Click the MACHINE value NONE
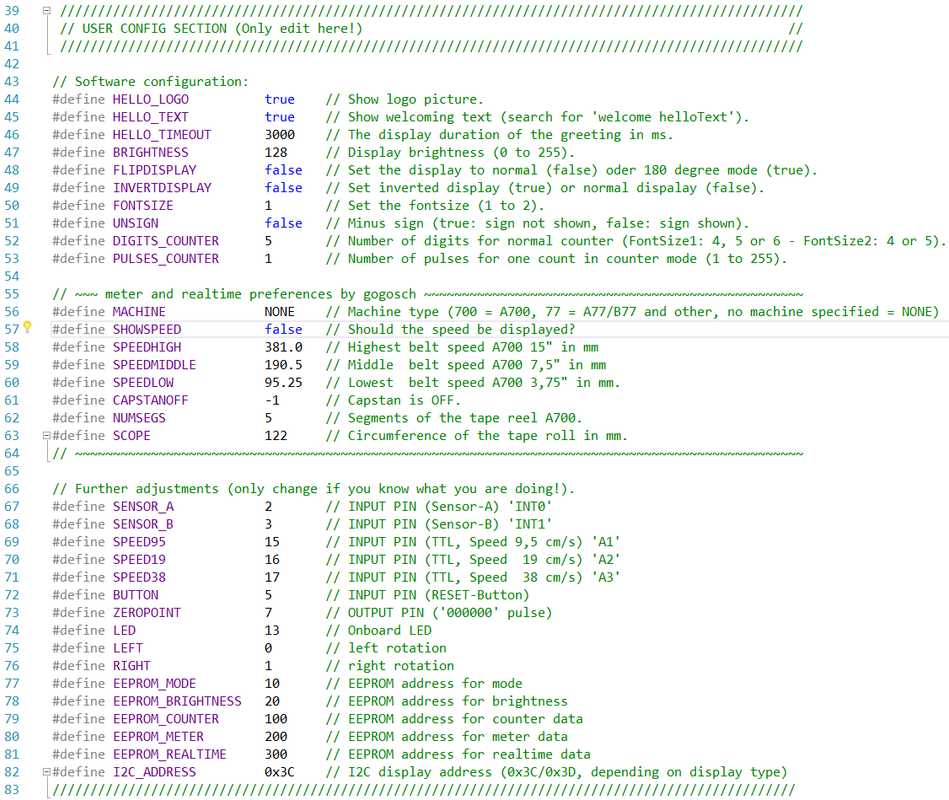The height and width of the screenshot is (800, 949). 280,312
